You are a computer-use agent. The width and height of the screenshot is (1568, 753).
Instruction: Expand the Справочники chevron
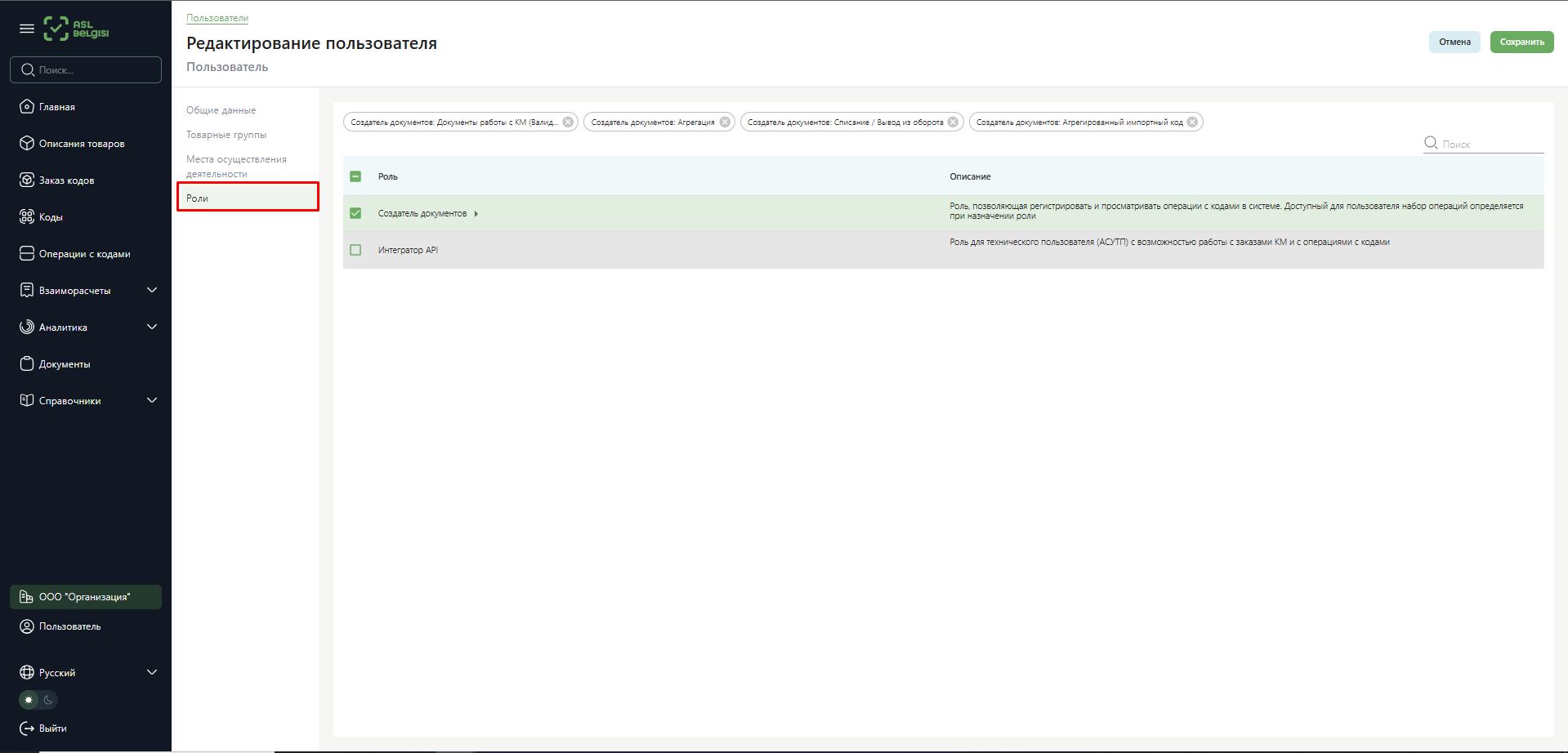tap(152, 400)
